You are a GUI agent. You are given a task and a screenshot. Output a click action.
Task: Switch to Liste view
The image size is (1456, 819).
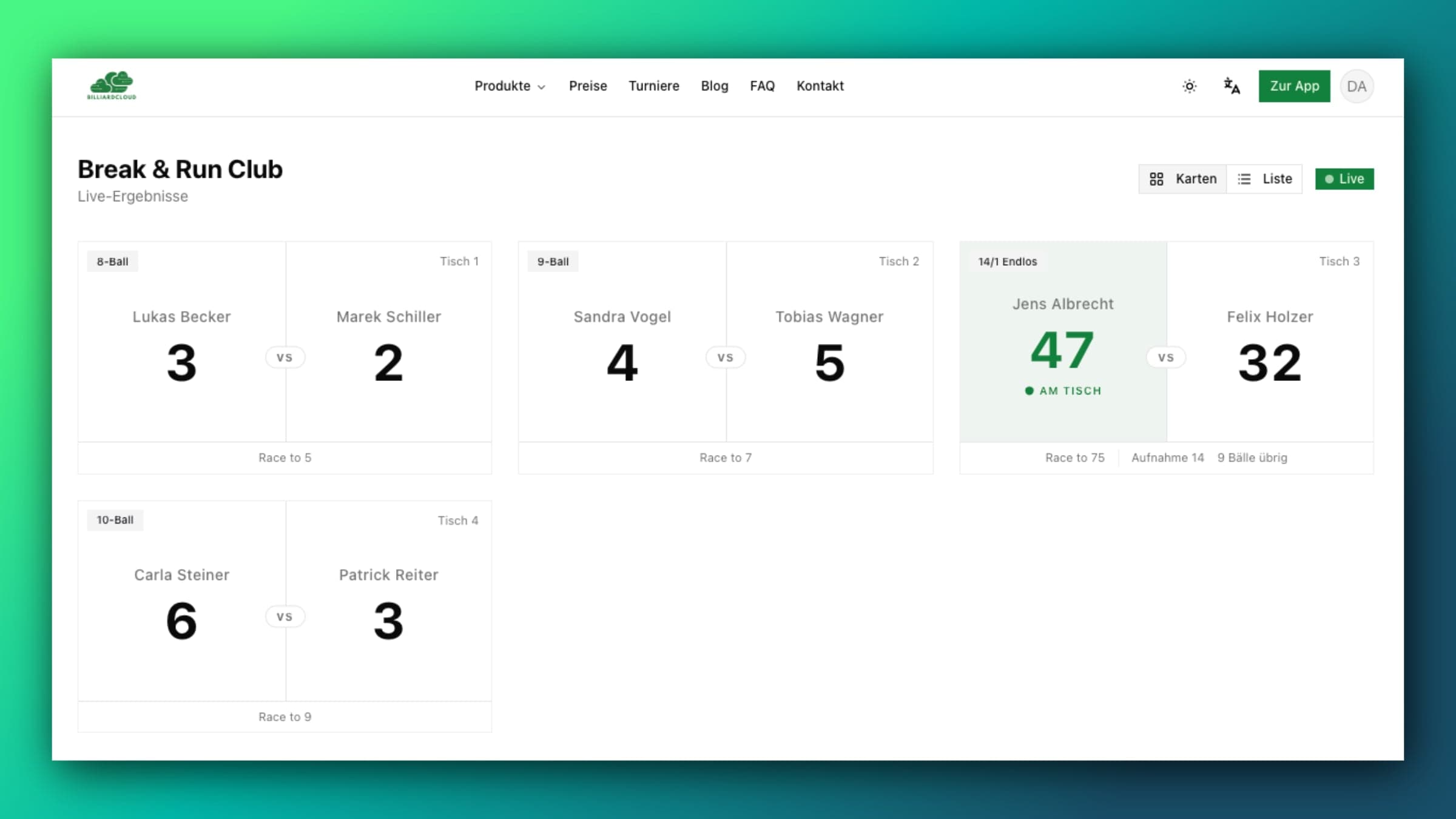tap(1264, 179)
